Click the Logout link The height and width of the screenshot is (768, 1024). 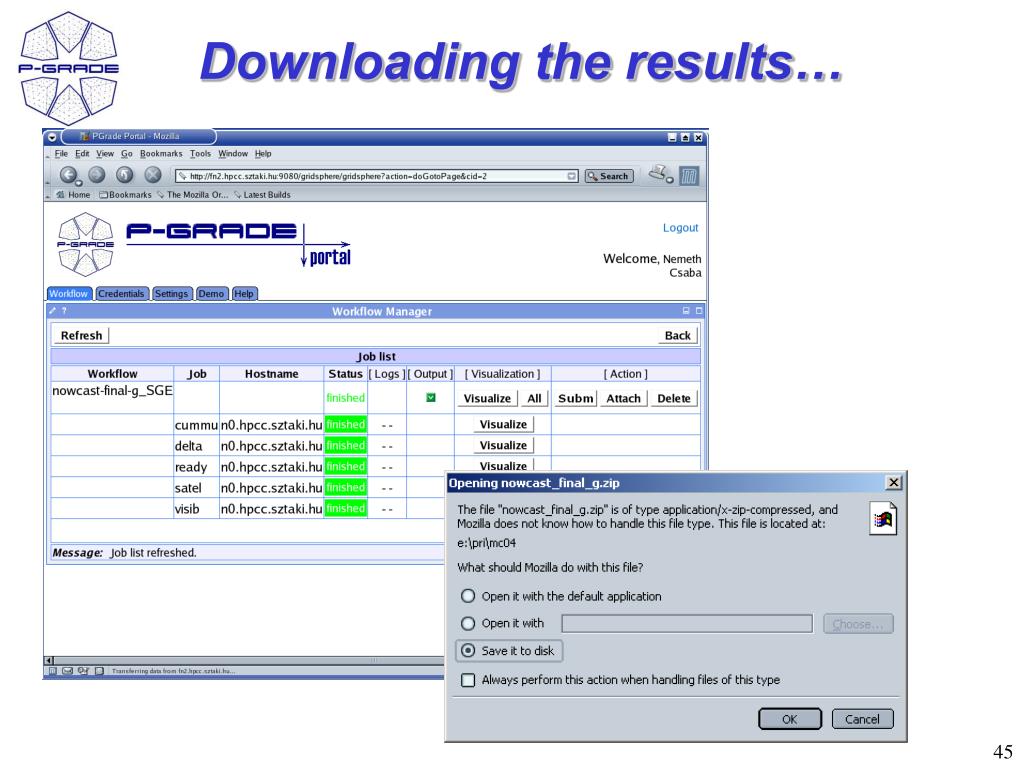(x=680, y=227)
